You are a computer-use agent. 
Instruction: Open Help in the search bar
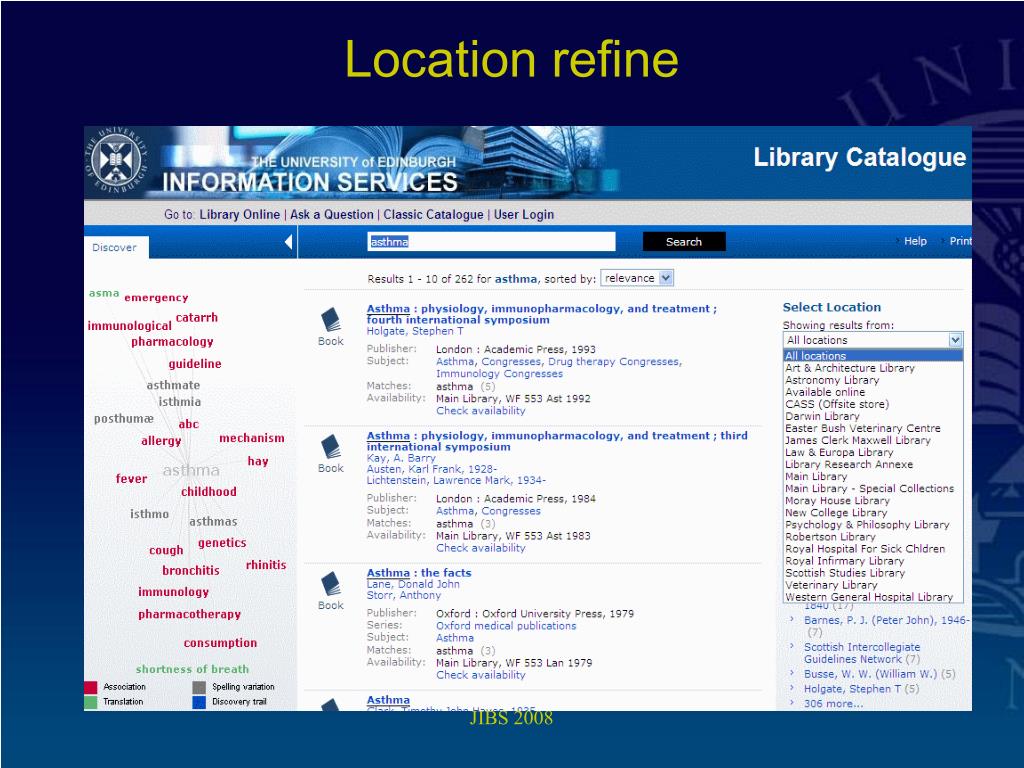click(915, 241)
